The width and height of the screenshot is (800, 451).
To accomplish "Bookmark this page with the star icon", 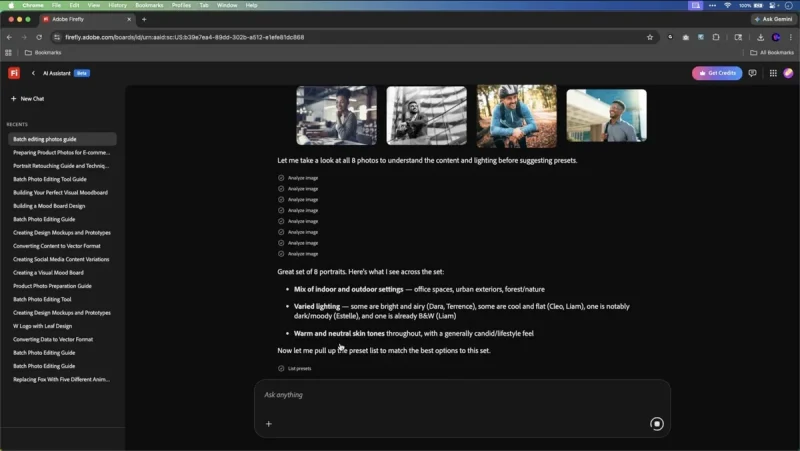I will 650,37.
